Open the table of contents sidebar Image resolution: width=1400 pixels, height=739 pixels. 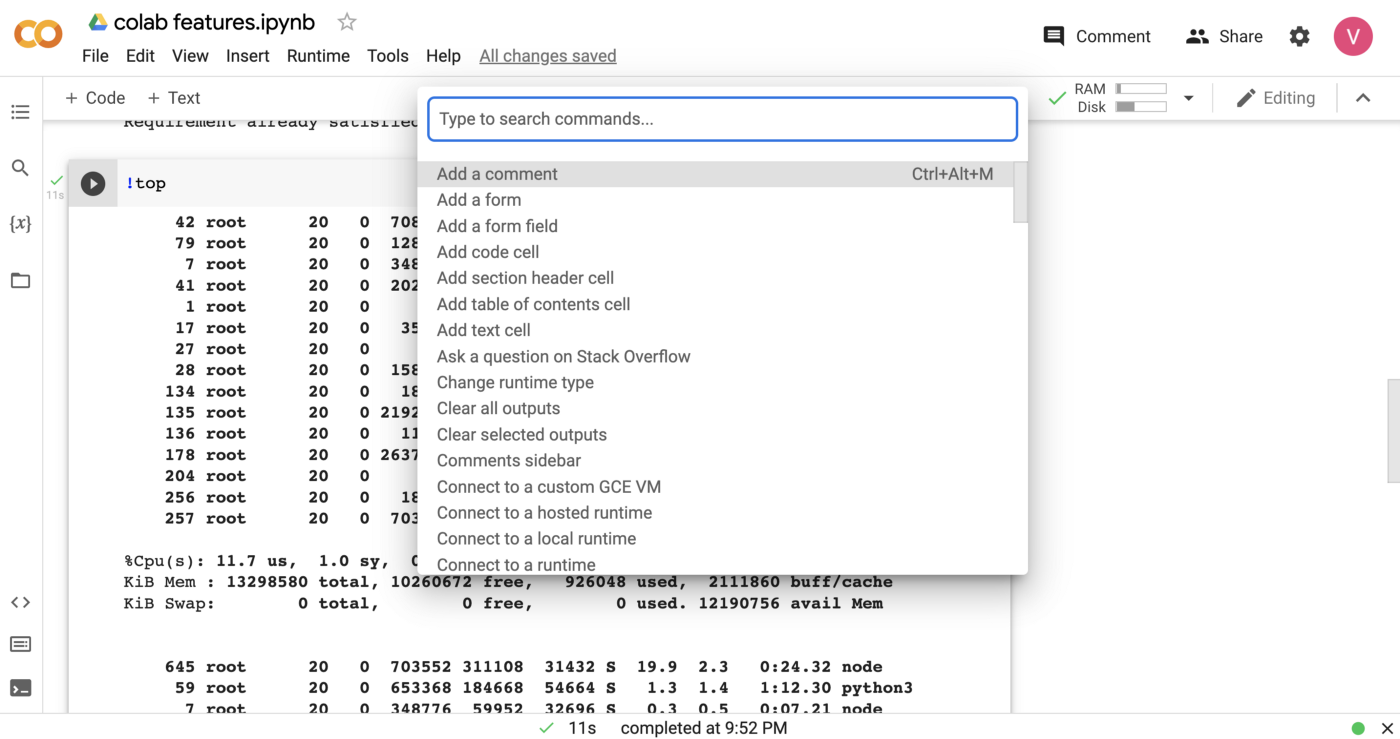tap(20, 112)
